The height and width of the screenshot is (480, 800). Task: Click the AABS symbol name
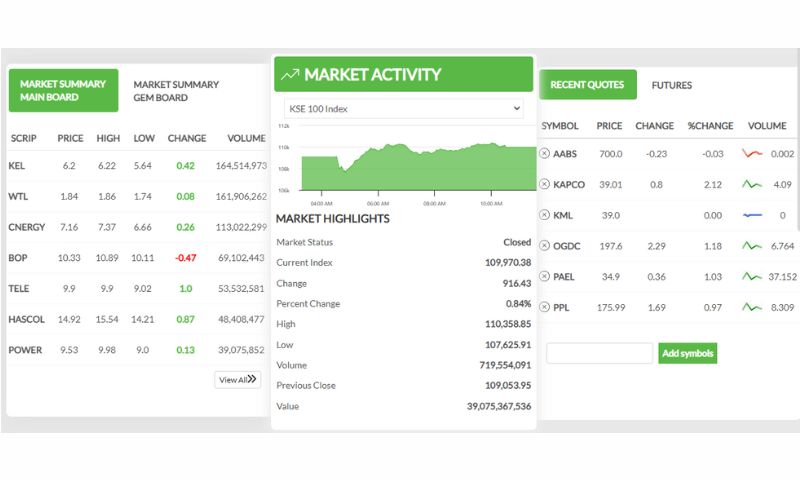click(565, 154)
